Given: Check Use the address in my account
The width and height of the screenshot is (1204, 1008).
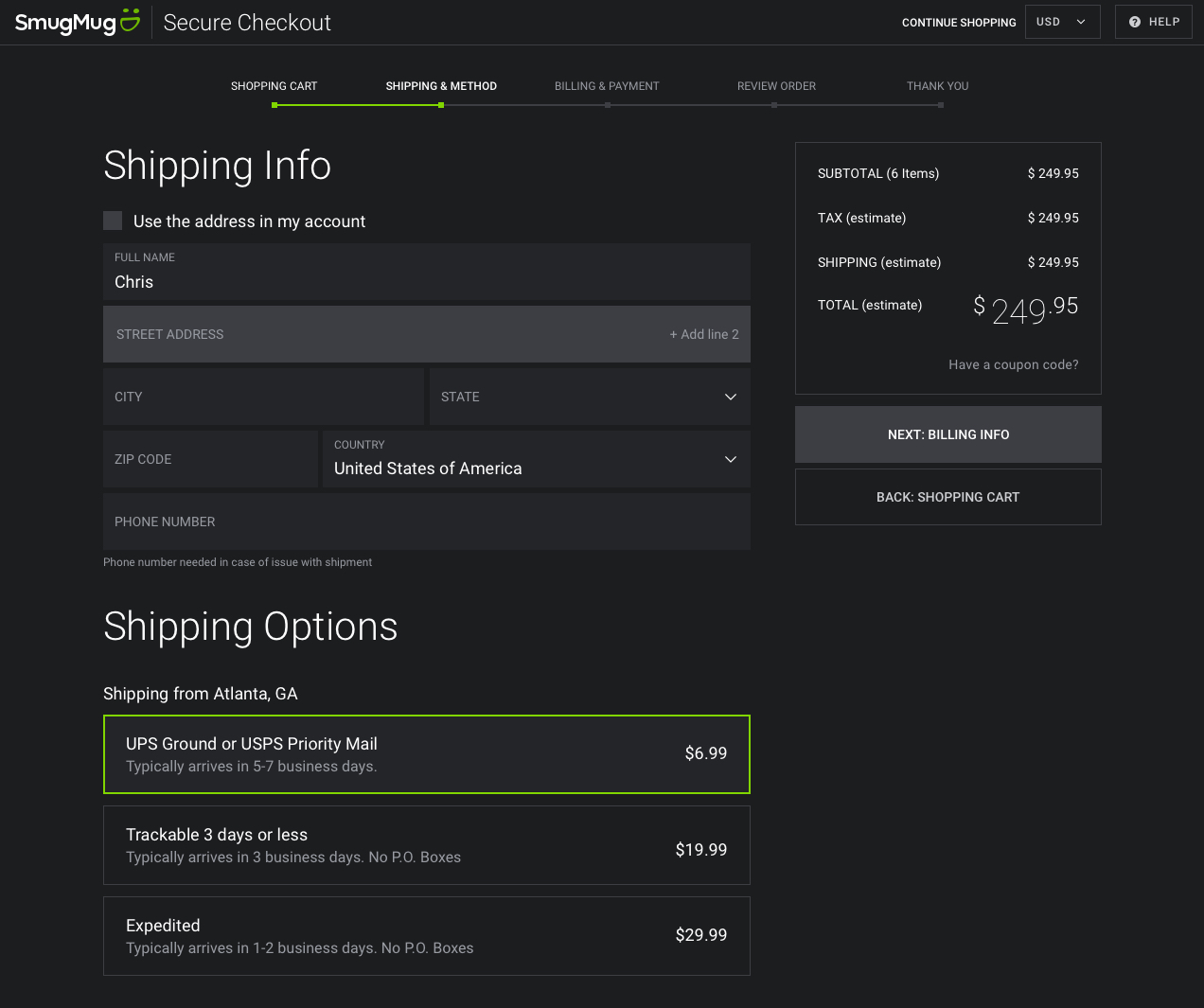Looking at the screenshot, I should coord(113,221).
